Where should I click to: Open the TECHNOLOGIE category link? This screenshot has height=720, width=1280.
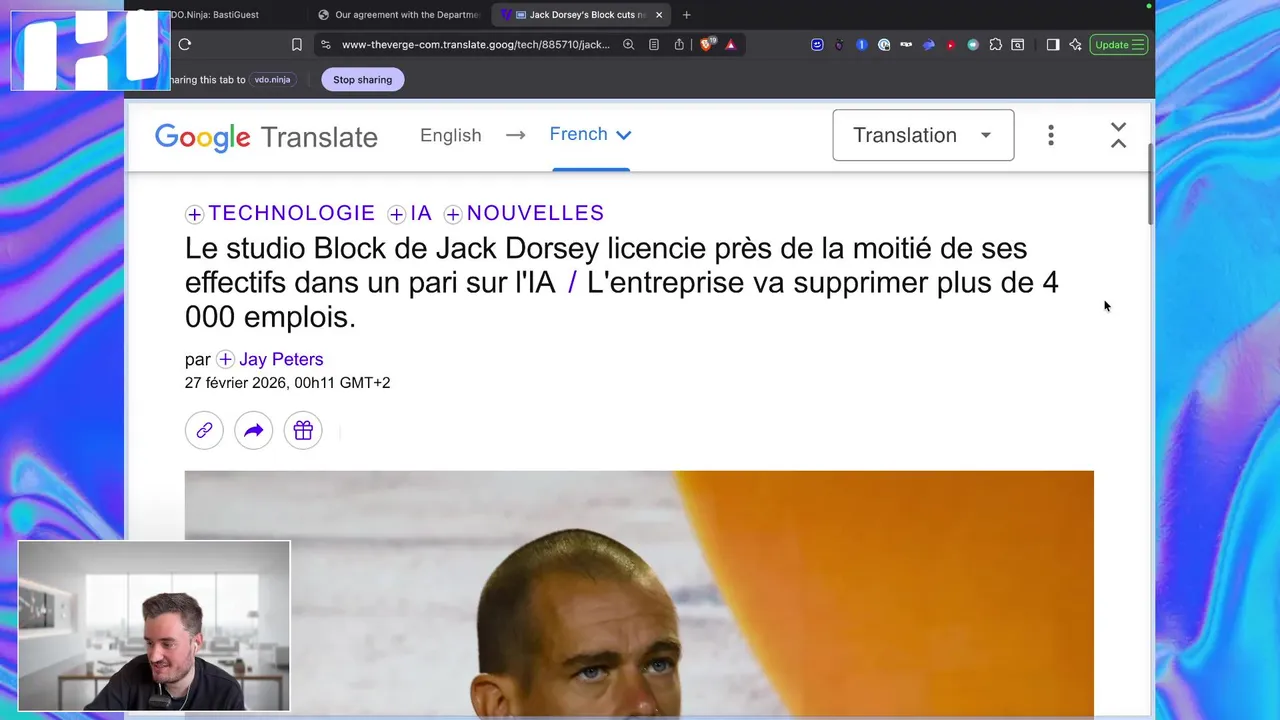pyautogui.click(x=291, y=213)
